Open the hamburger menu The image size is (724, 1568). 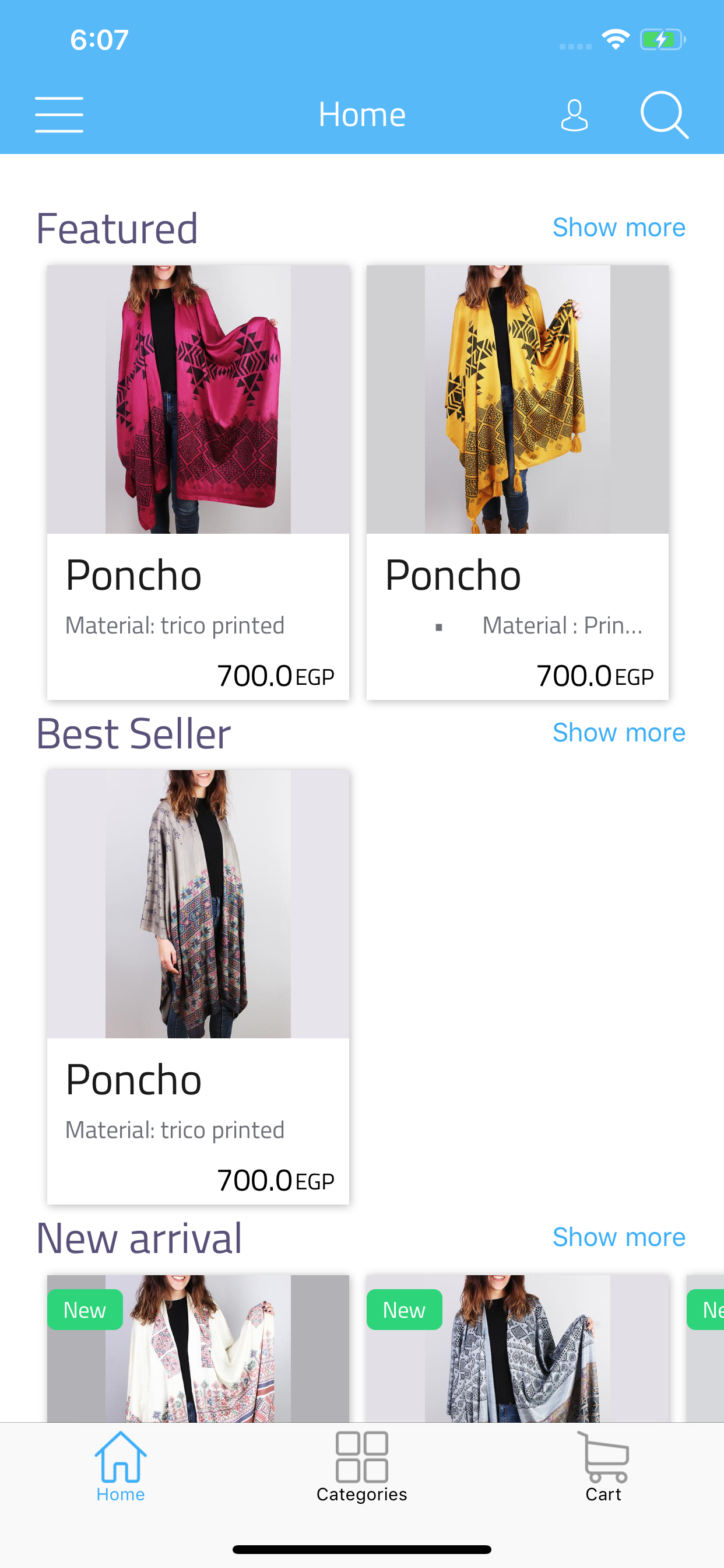(x=59, y=114)
